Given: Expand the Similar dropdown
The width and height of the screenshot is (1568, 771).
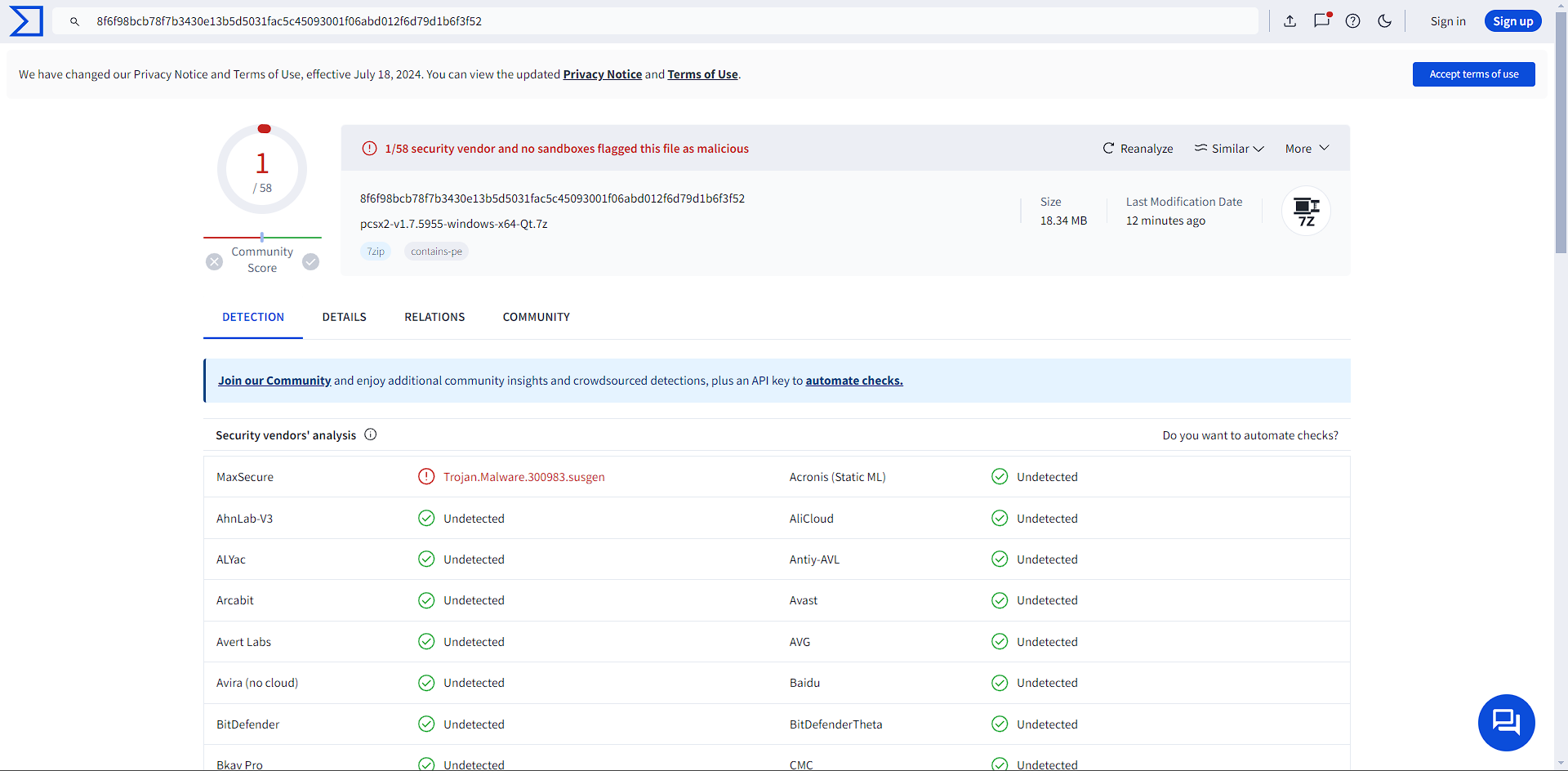Looking at the screenshot, I should [x=1229, y=149].
